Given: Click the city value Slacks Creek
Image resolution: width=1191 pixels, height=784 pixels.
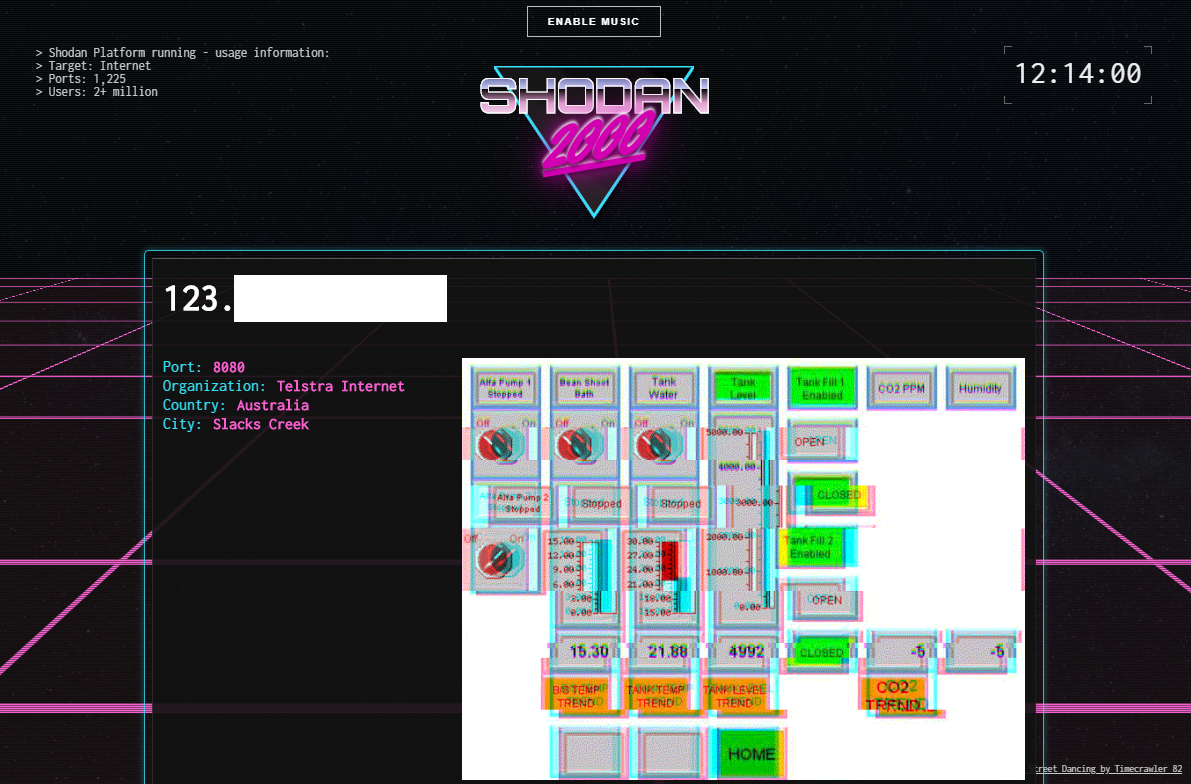Looking at the screenshot, I should point(261,424).
